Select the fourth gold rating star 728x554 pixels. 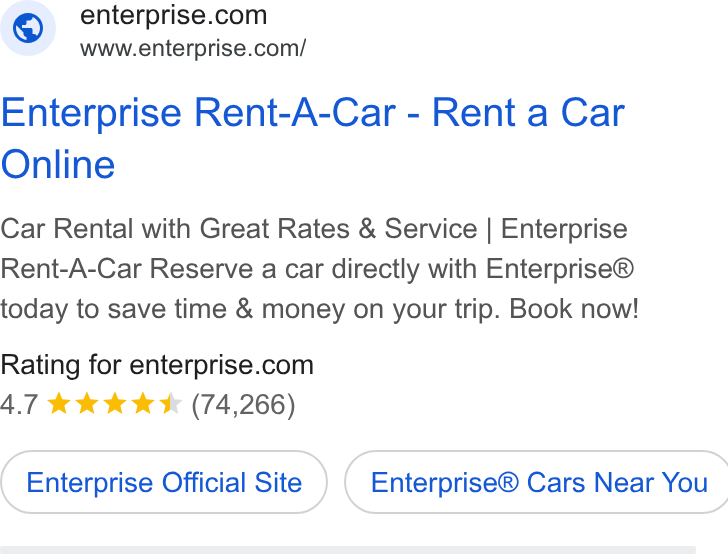tap(143, 403)
